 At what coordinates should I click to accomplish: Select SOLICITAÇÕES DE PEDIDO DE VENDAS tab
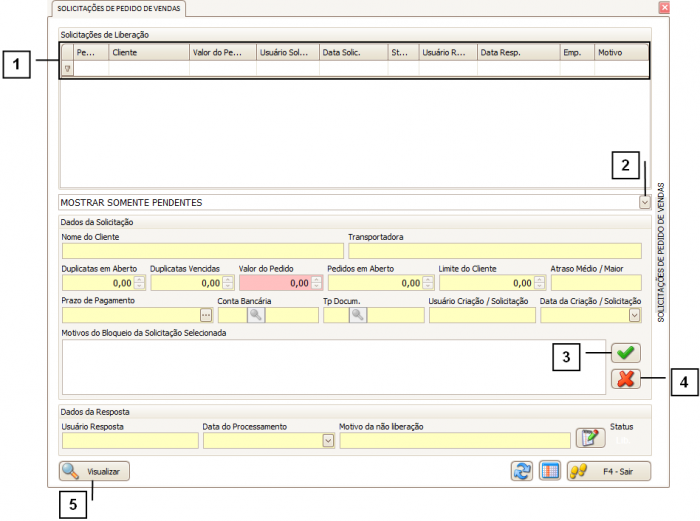pyautogui.click(x=119, y=8)
